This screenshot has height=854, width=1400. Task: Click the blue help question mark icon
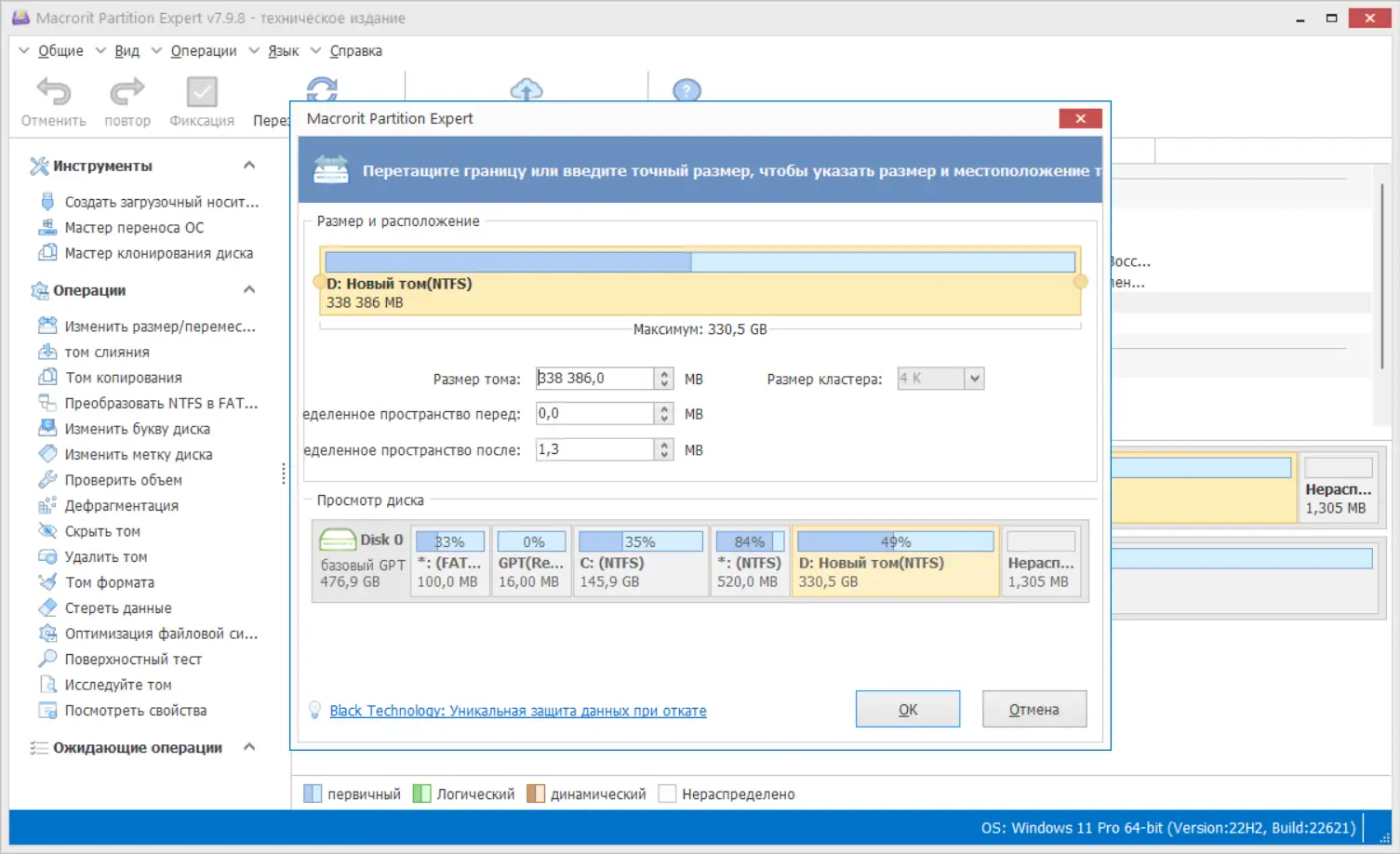point(687,90)
